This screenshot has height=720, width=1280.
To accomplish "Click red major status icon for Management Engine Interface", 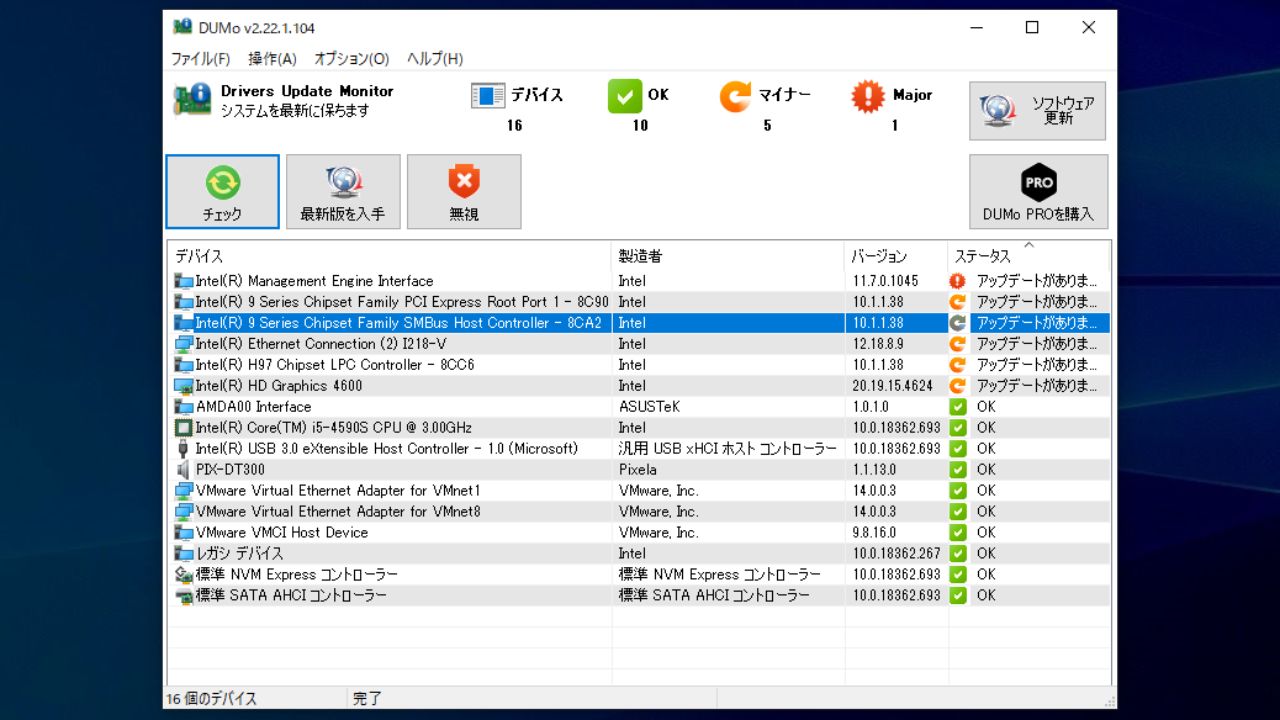I will click(x=958, y=281).
